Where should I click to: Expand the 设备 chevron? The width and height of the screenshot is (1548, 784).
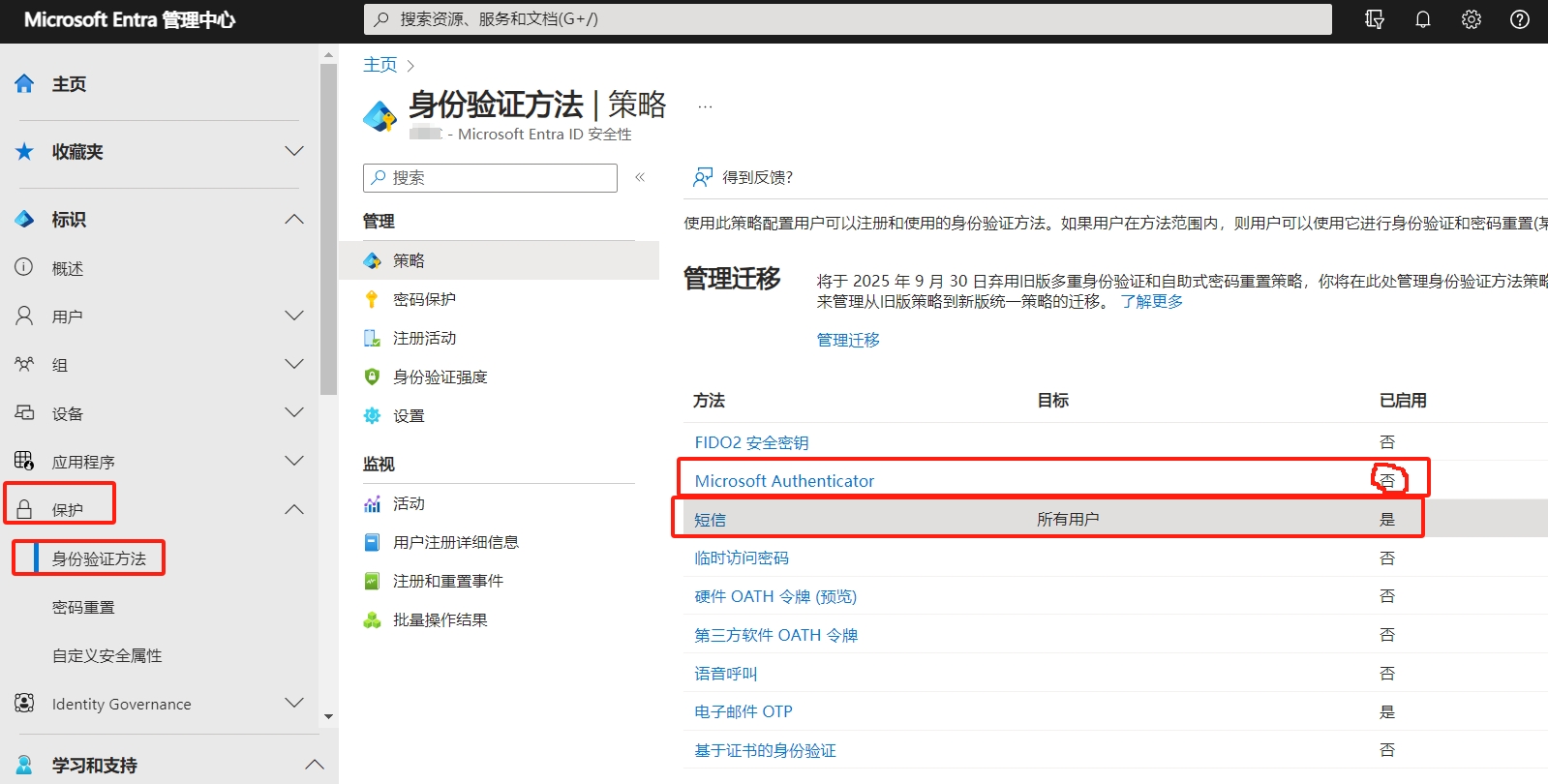click(294, 412)
